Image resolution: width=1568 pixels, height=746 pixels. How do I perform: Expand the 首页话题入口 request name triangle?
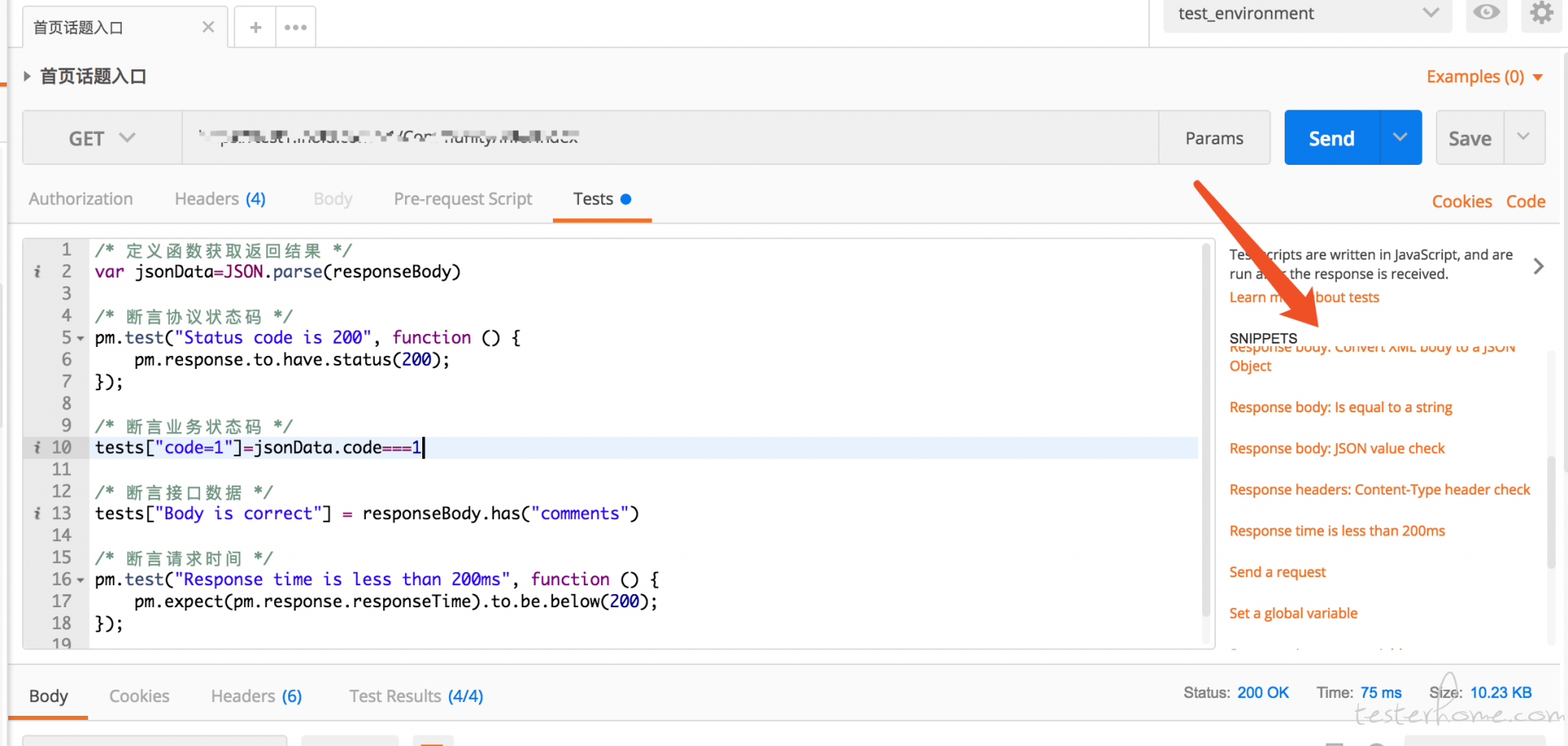pos(27,76)
